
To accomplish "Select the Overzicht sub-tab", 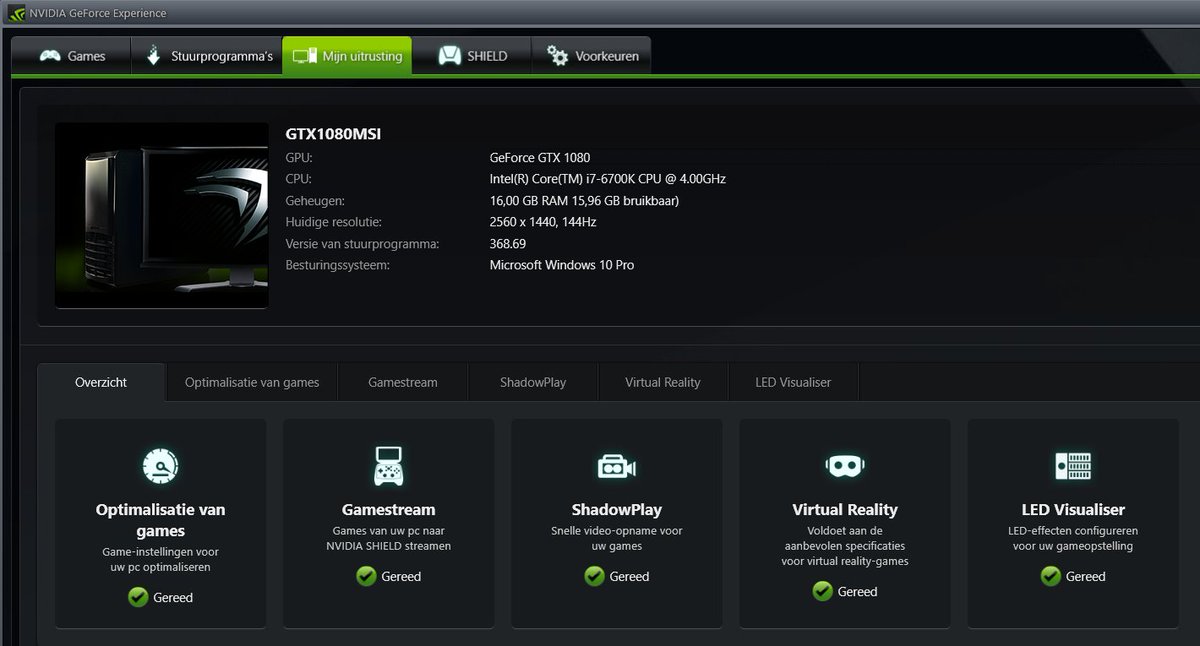I will (x=101, y=382).
